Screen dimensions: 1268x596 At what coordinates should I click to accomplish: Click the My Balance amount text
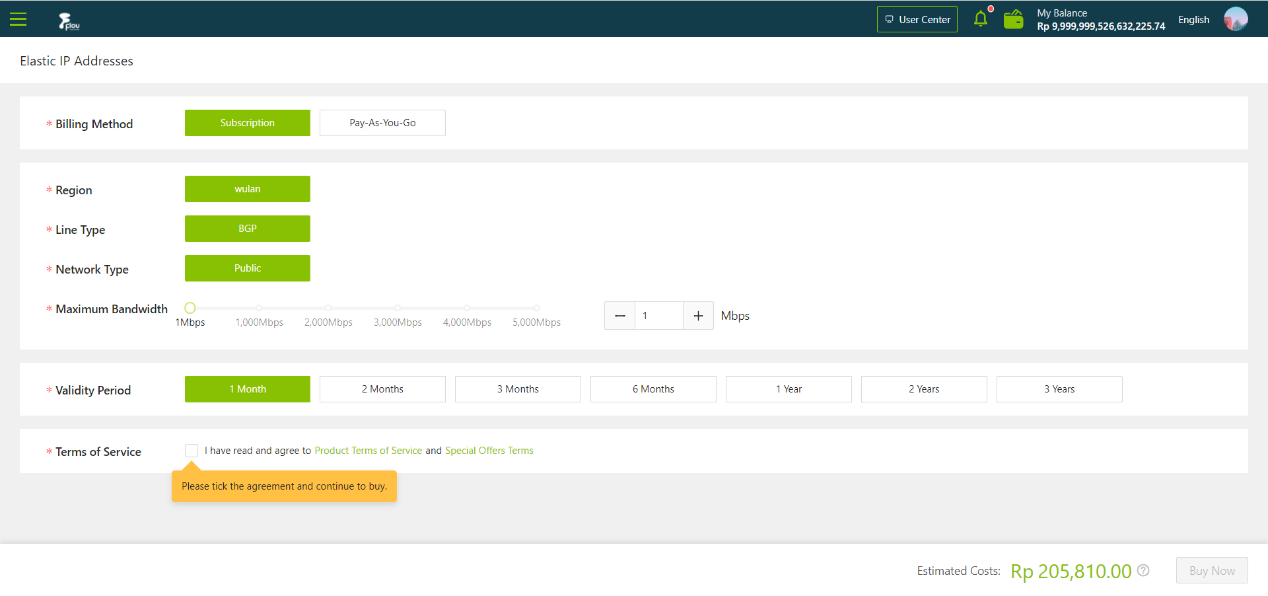(x=1101, y=26)
